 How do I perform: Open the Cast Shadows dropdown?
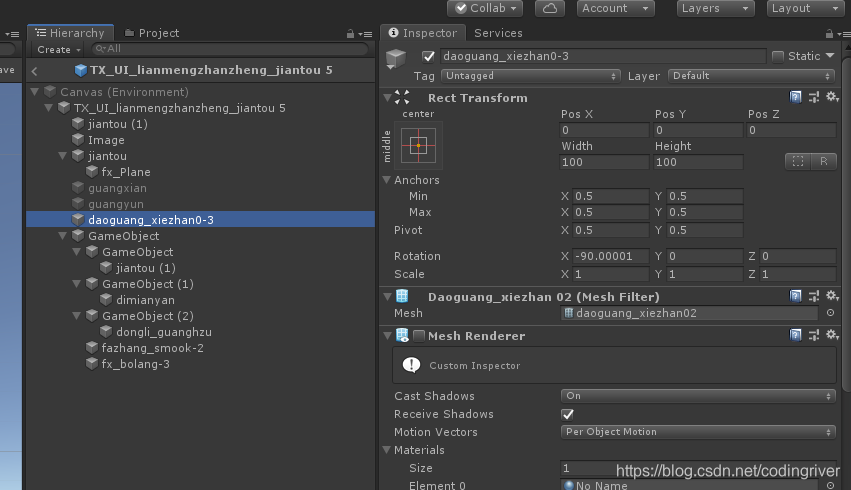pos(697,396)
